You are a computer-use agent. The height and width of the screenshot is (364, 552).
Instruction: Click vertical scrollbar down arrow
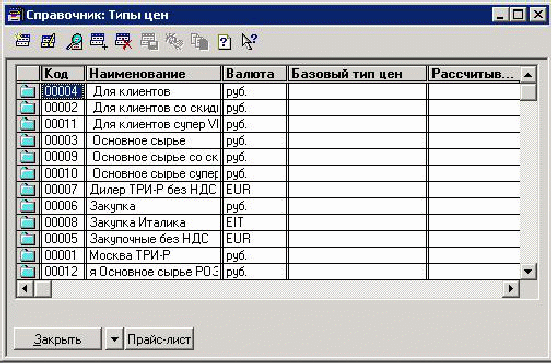pos(528,271)
